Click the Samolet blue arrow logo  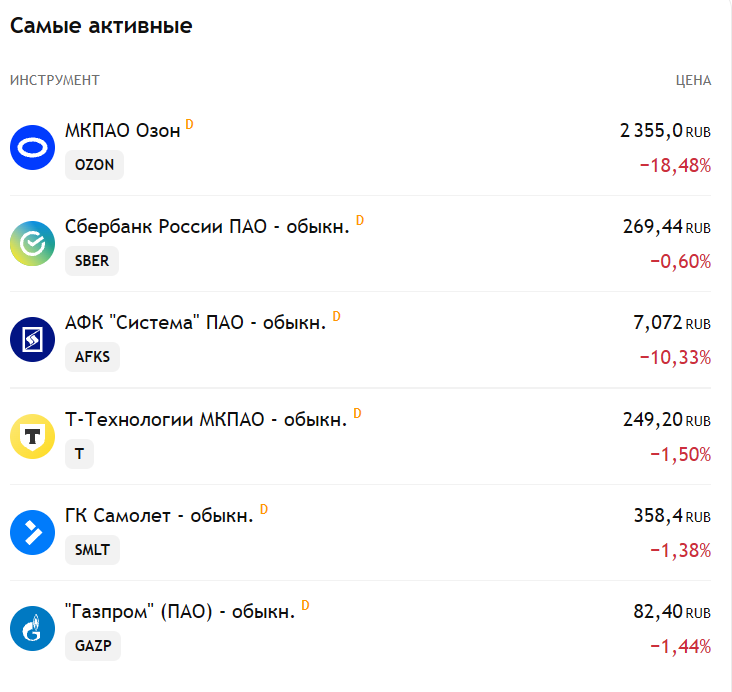tap(32, 533)
